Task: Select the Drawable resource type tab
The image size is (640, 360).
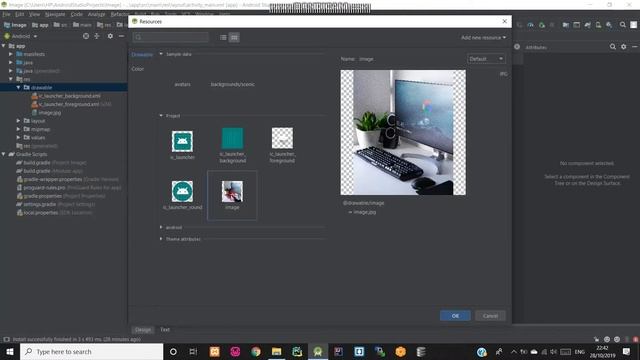Action: click(x=142, y=54)
